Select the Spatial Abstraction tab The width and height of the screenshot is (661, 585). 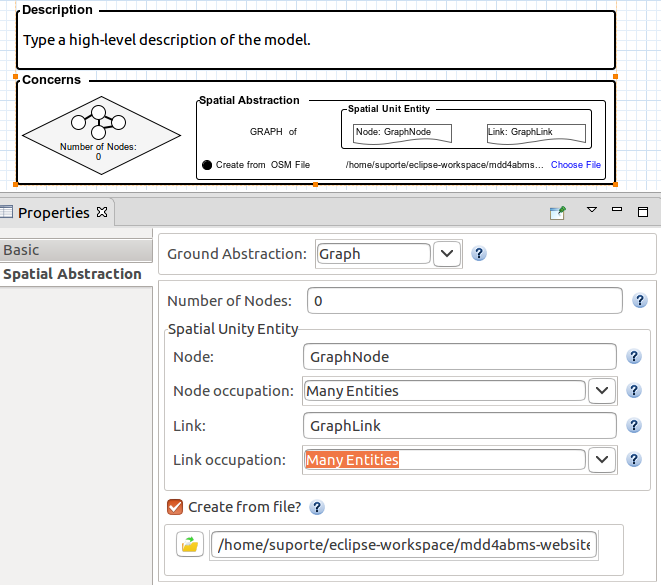[x=72, y=274]
